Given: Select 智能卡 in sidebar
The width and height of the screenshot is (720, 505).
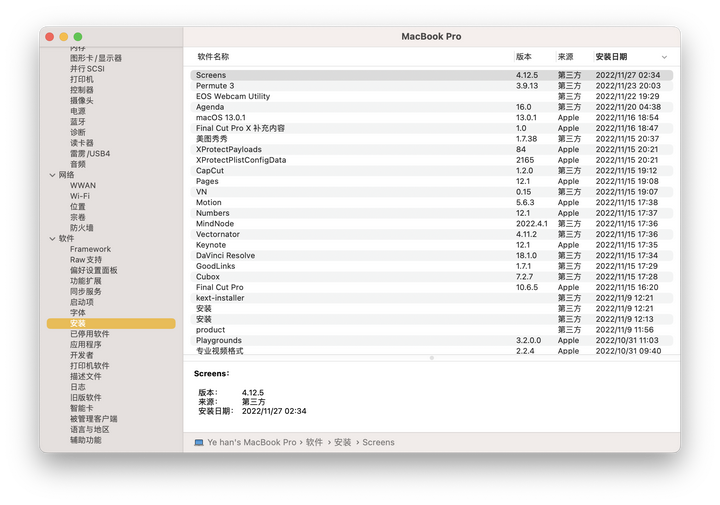Looking at the screenshot, I should coord(82,408).
